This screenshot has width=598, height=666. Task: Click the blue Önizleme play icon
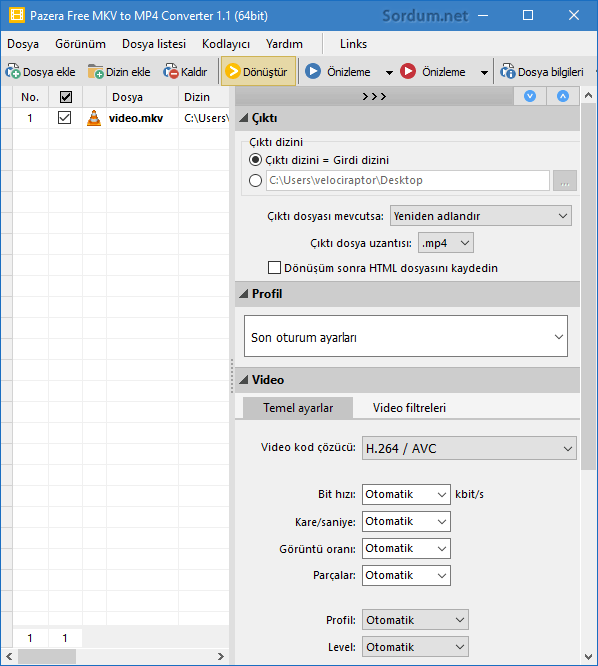(x=313, y=71)
